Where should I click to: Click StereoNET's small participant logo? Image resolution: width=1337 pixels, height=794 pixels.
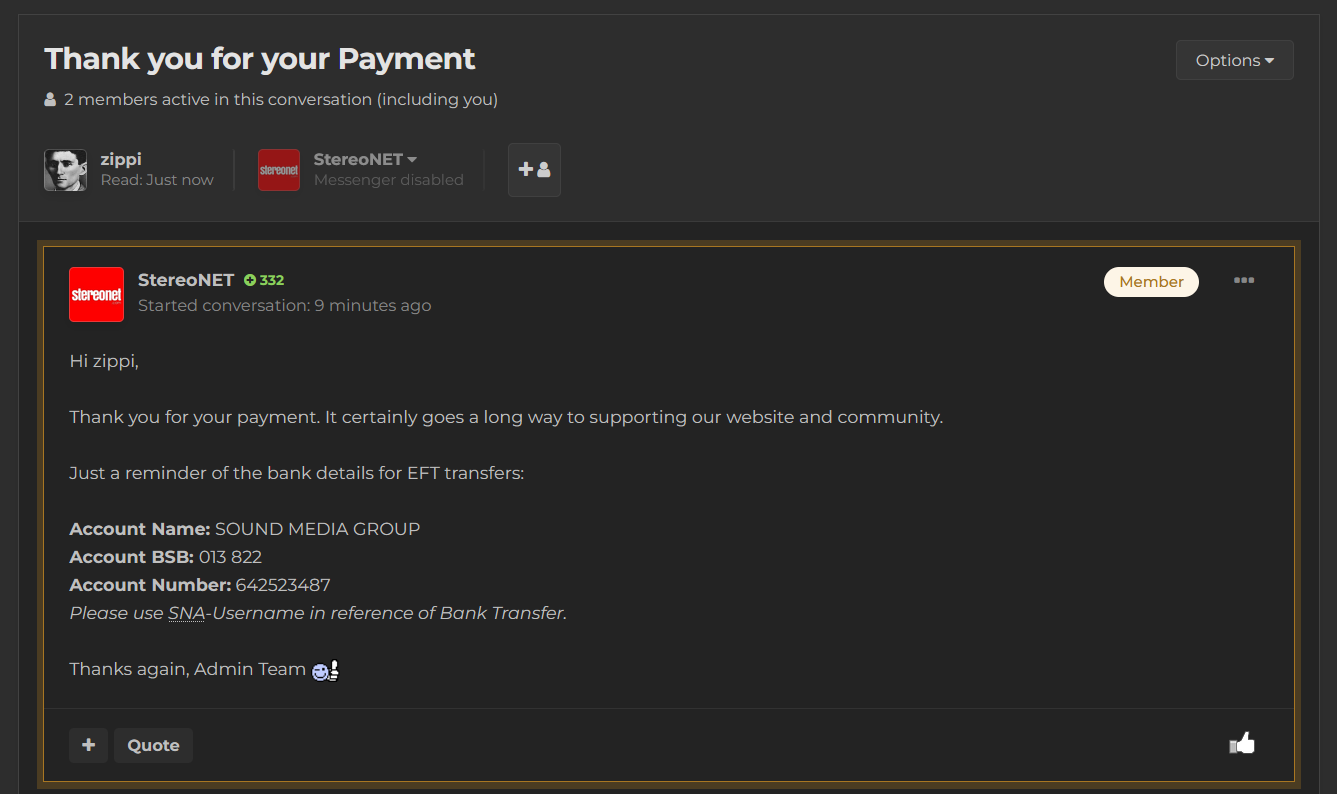pyautogui.click(x=279, y=170)
